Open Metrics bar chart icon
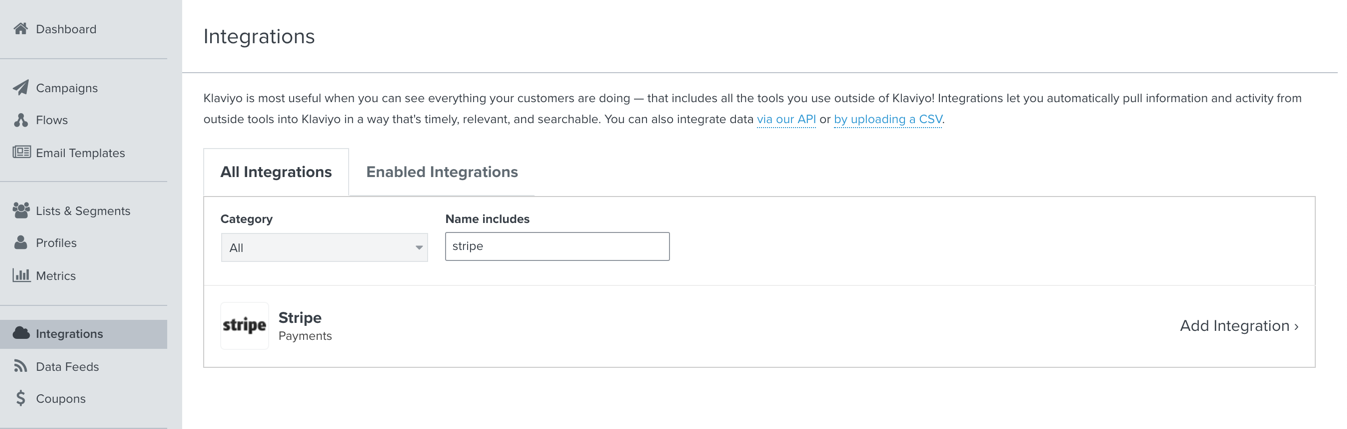The height and width of the screenshot is (429, 1347). (x=21, y=275)
